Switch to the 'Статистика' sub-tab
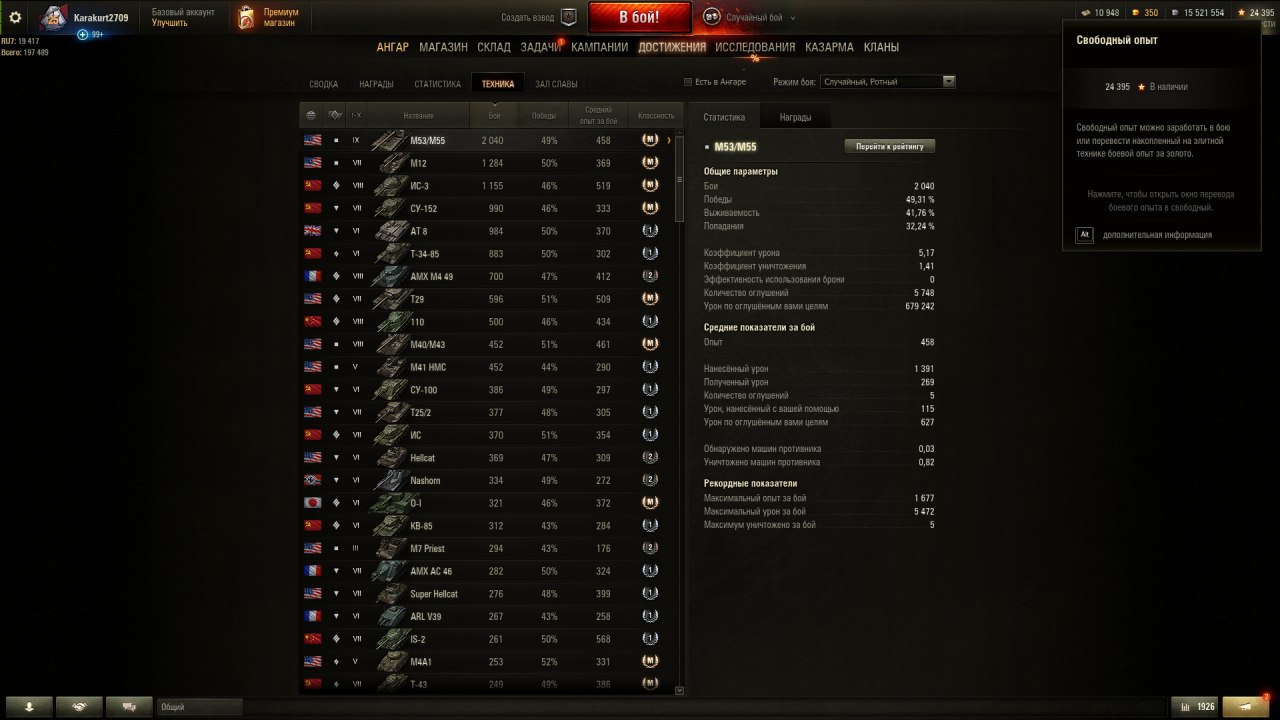This screenshot has height=720, width=1280. (x=437, y=84)
